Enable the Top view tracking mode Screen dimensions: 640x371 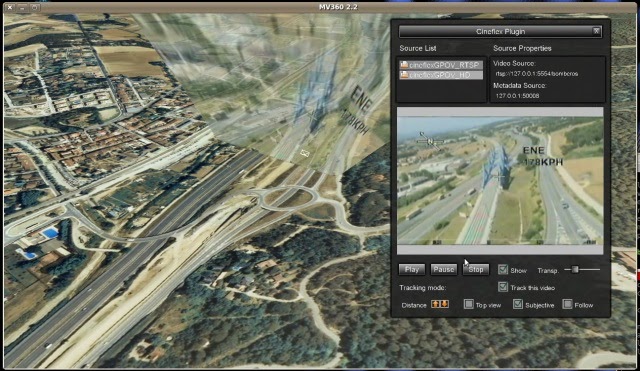click(x=469, y=304)
